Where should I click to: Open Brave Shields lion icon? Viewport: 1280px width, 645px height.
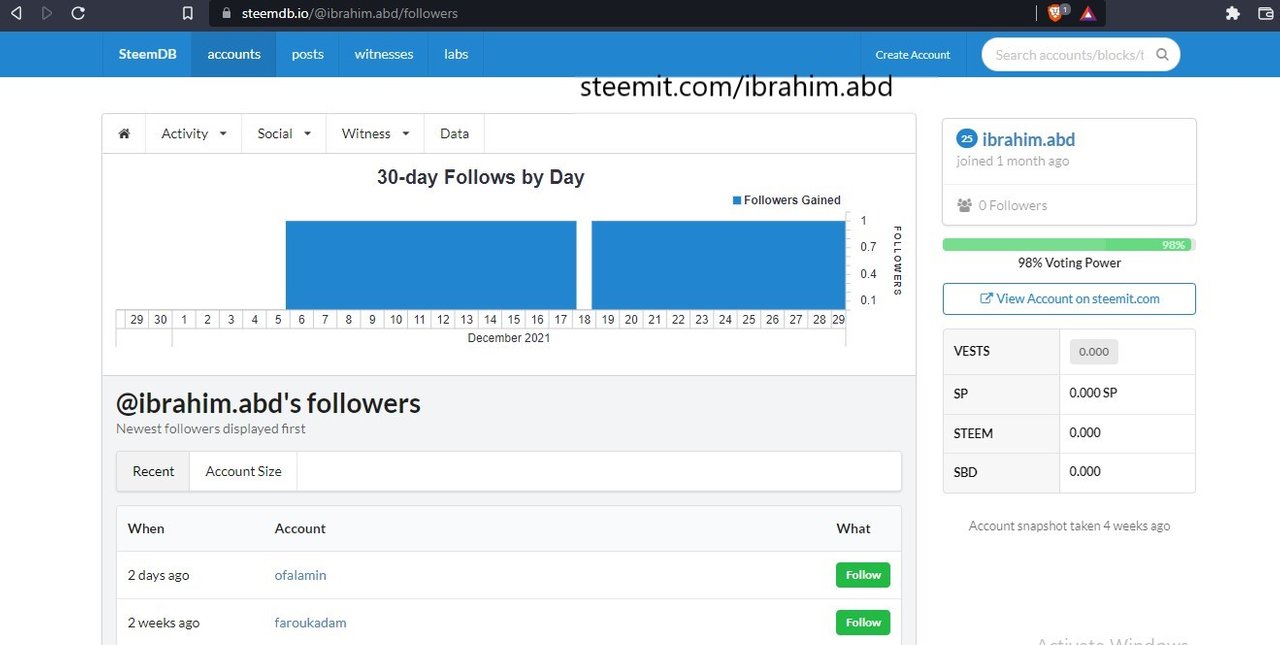point(1056,13)
